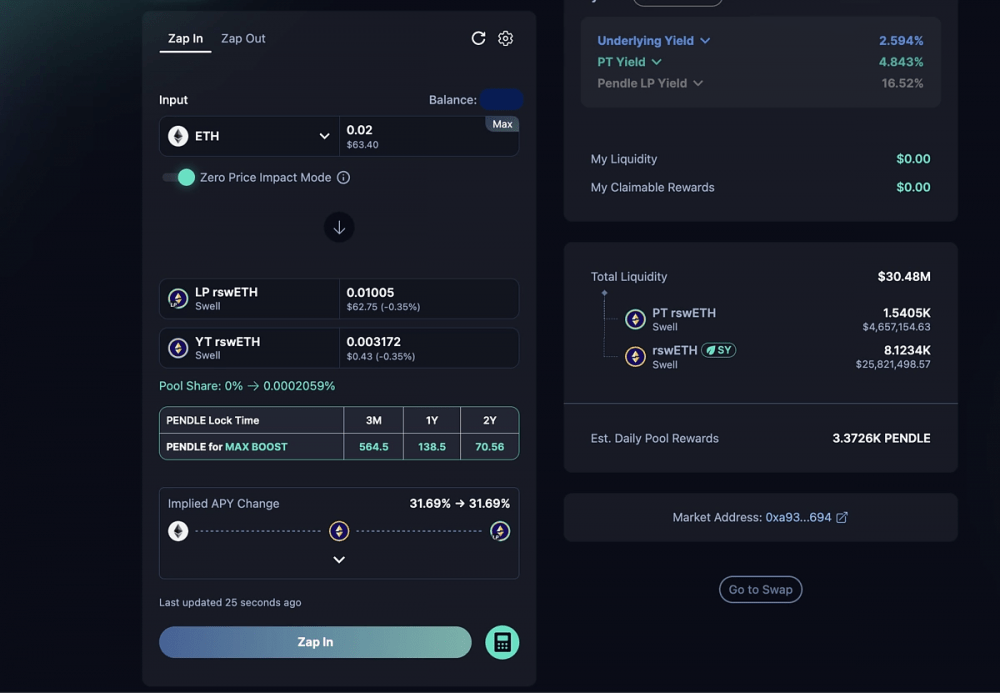The height and width of the screenshot is (693, 1000).
Task: Click the YT rswETH output amount 0.003172
Action: tap(374, 342)
